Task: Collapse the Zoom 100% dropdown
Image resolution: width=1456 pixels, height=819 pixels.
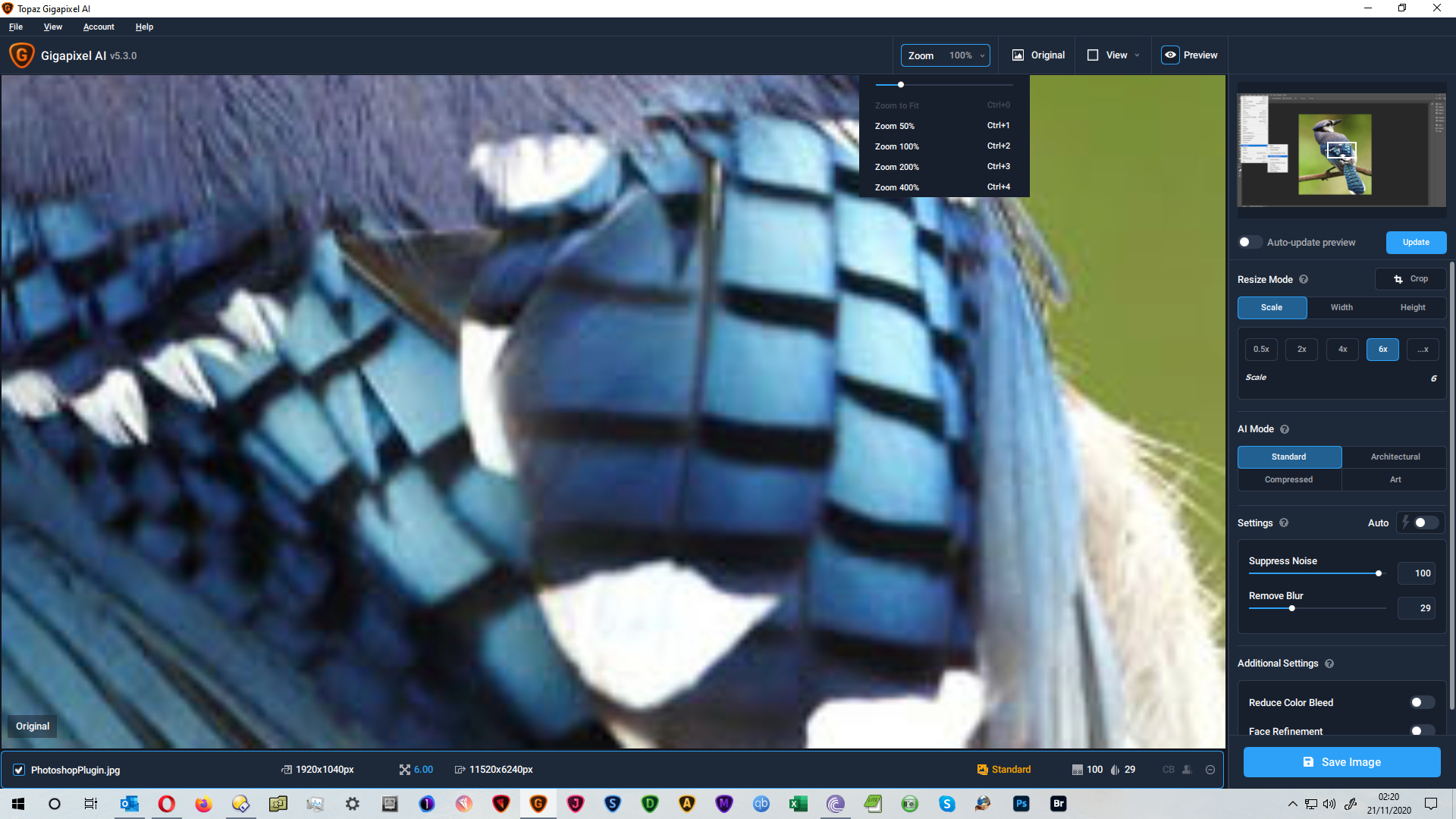Action: point(945,55)
